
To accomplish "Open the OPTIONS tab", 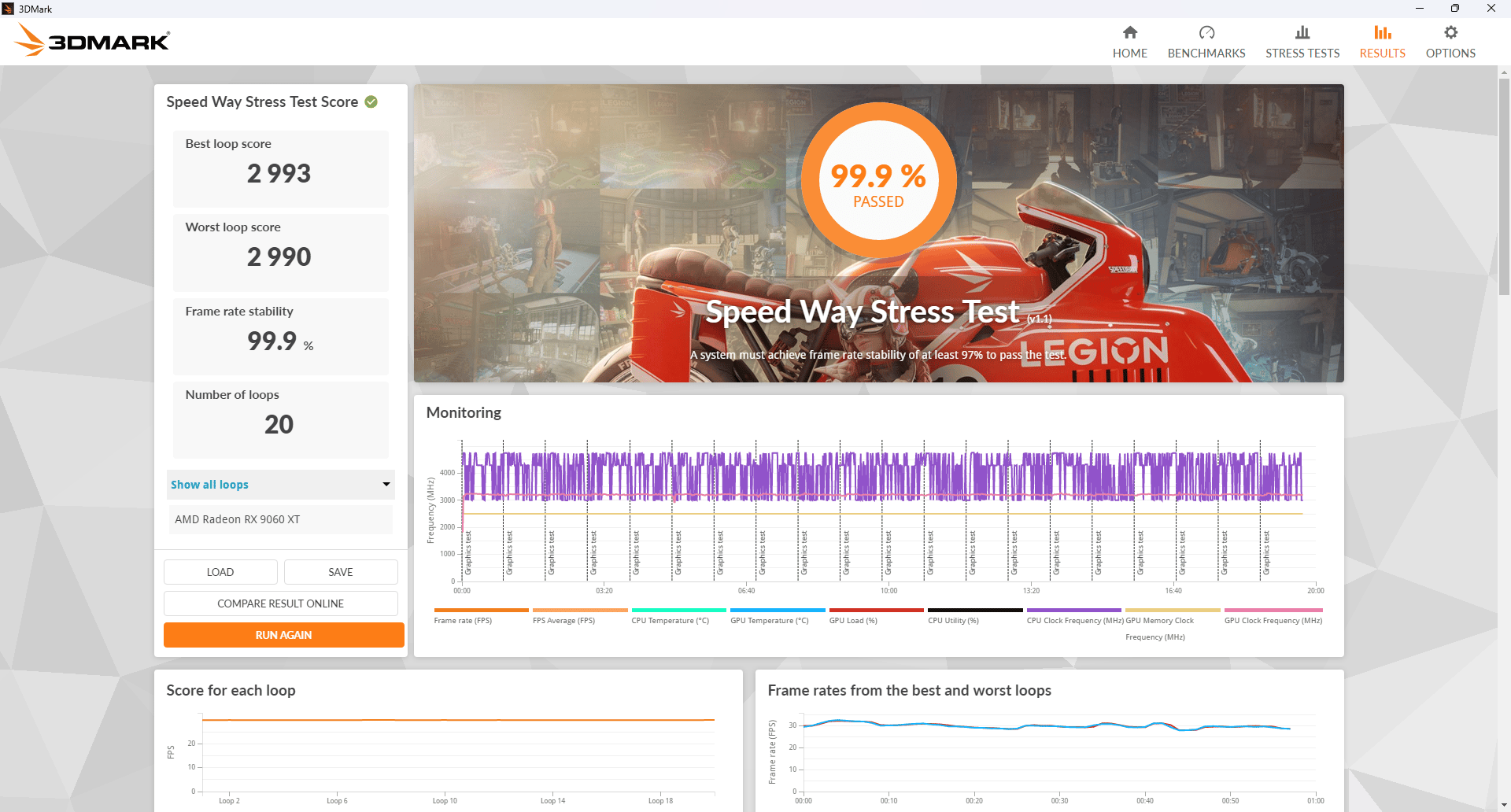I will [x=1450, y=42].
